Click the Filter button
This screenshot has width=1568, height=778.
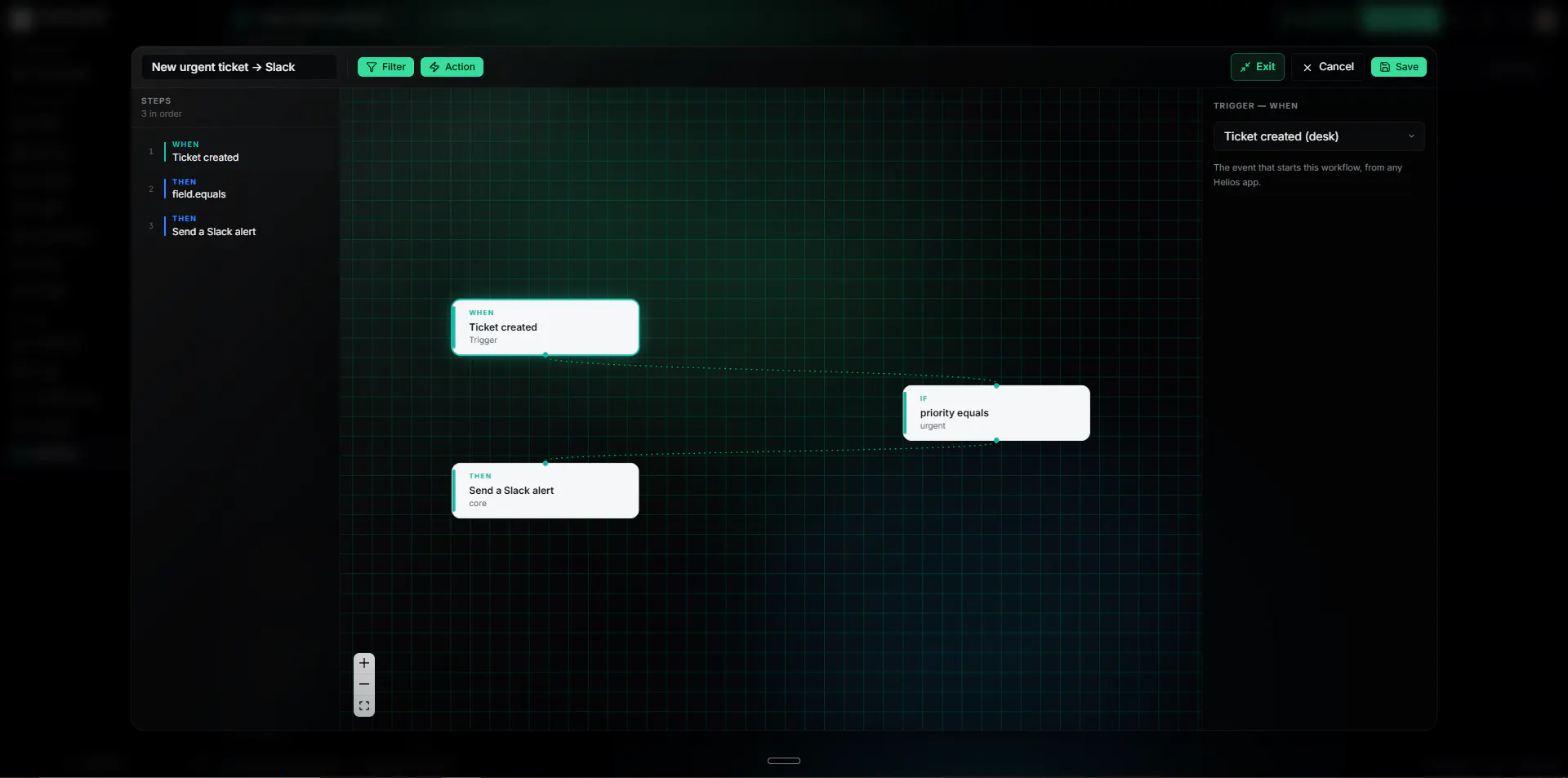click(385, 67)
